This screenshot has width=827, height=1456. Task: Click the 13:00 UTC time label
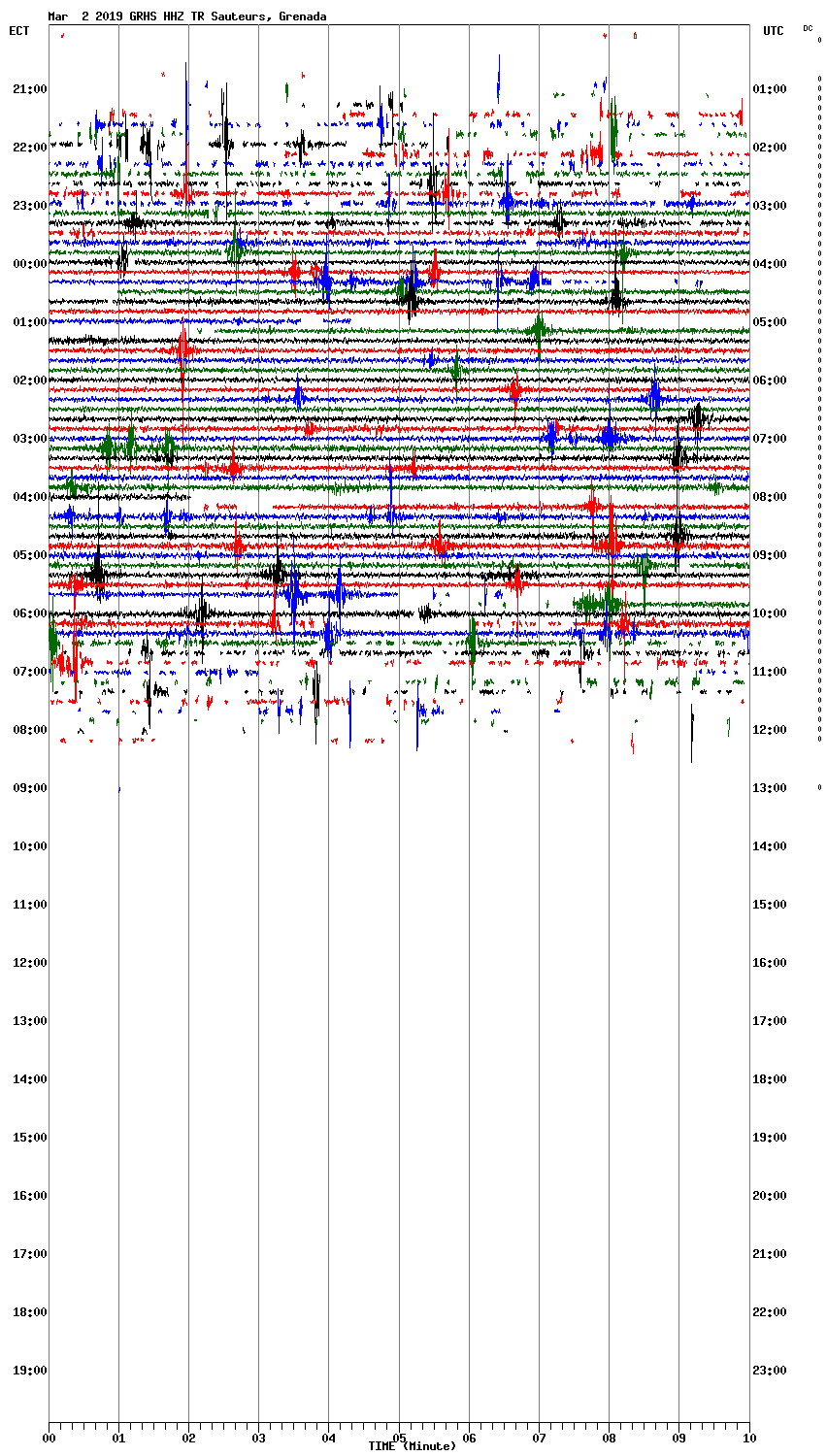coord(770,788)
